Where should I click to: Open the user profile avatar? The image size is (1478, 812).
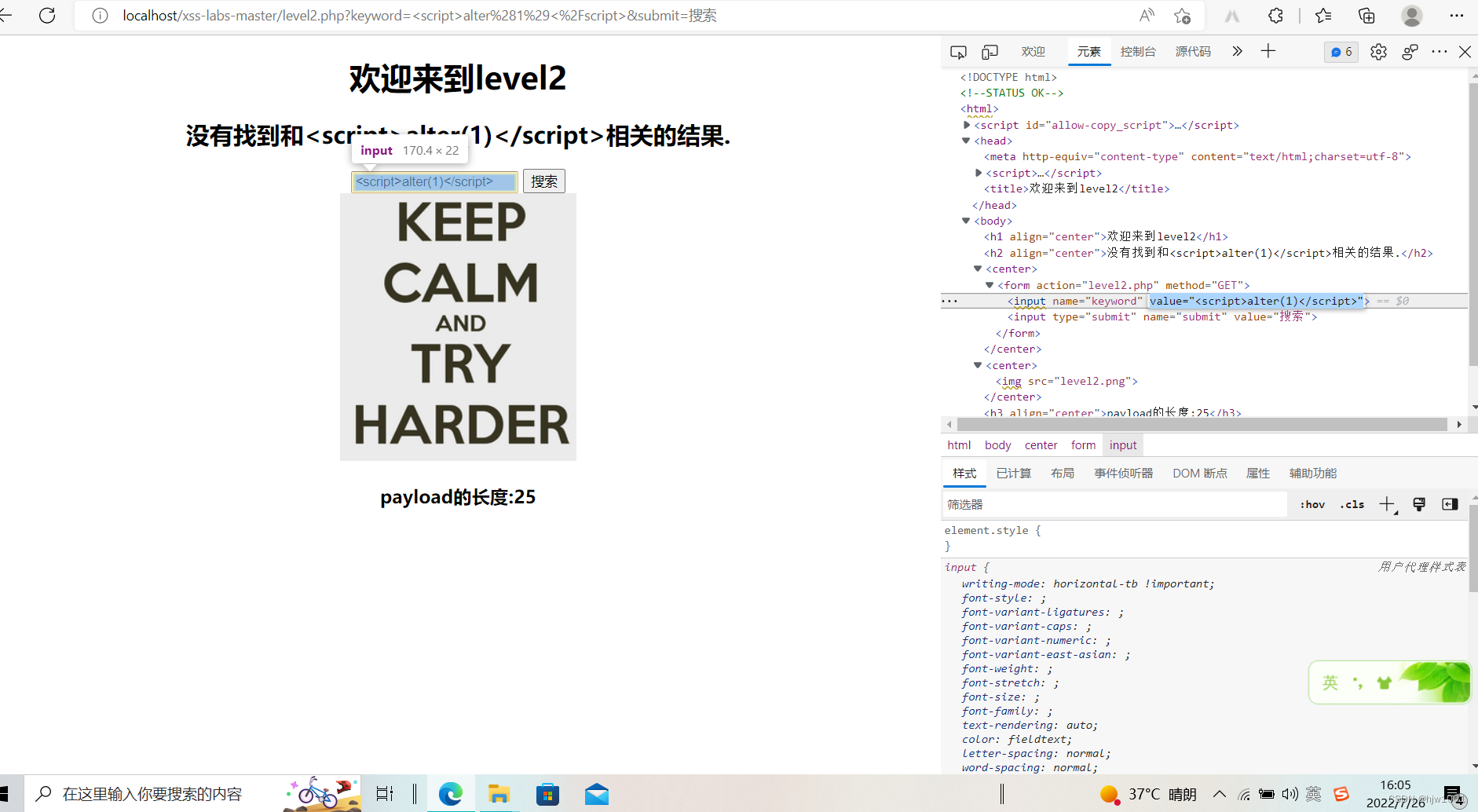[x=1412, y=16]
